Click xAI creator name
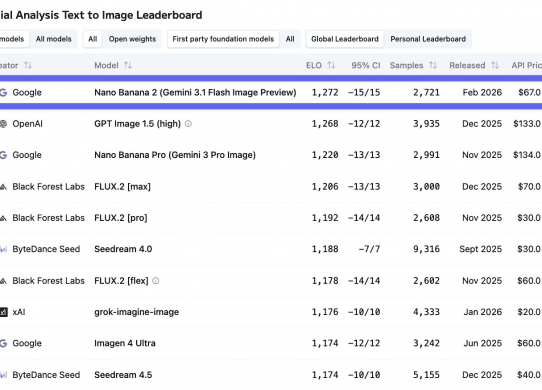This screenshot has height=390, width=542. click(19, 312)
